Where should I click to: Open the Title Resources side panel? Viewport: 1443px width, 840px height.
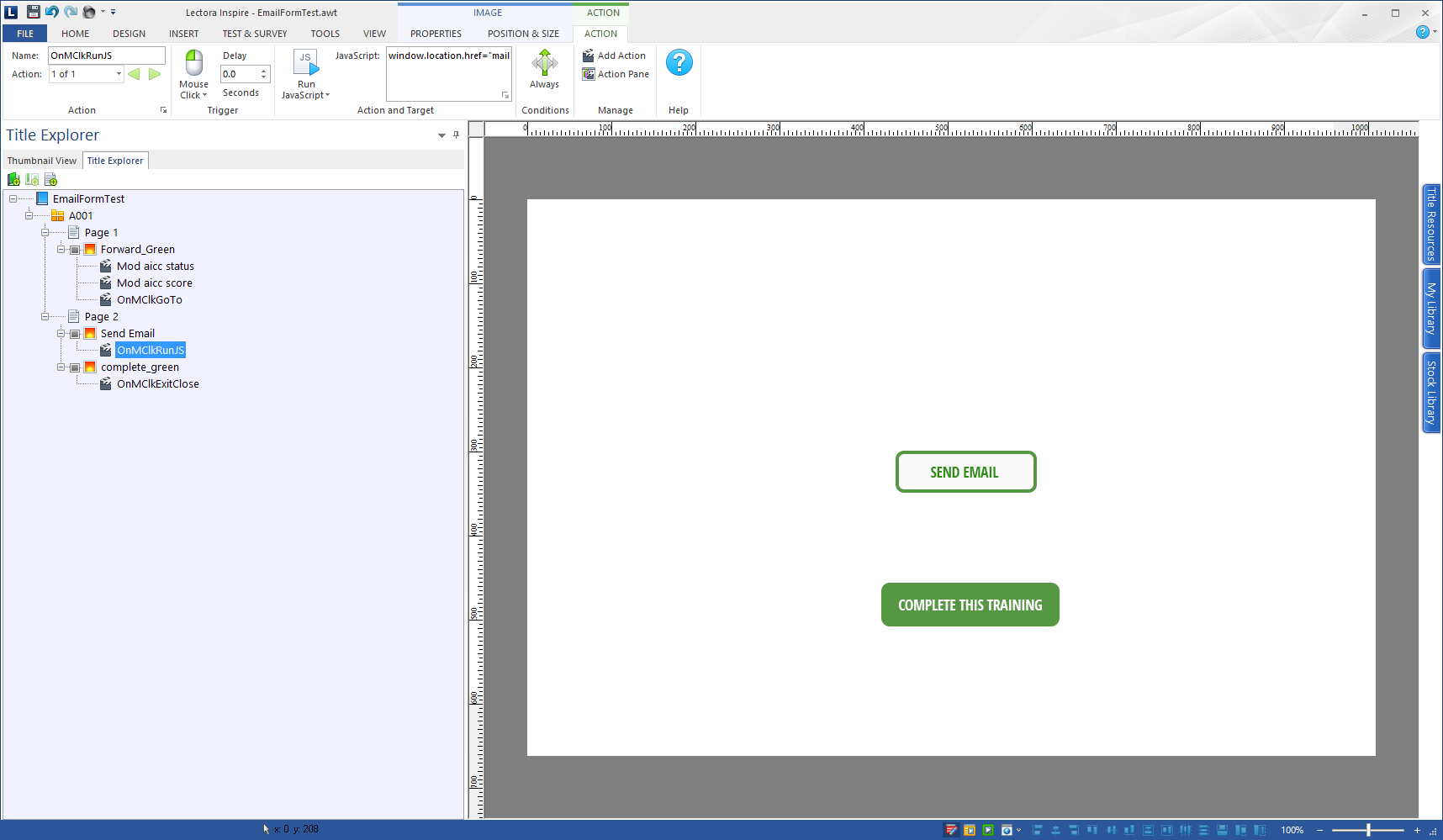[x=1431, y=224]
